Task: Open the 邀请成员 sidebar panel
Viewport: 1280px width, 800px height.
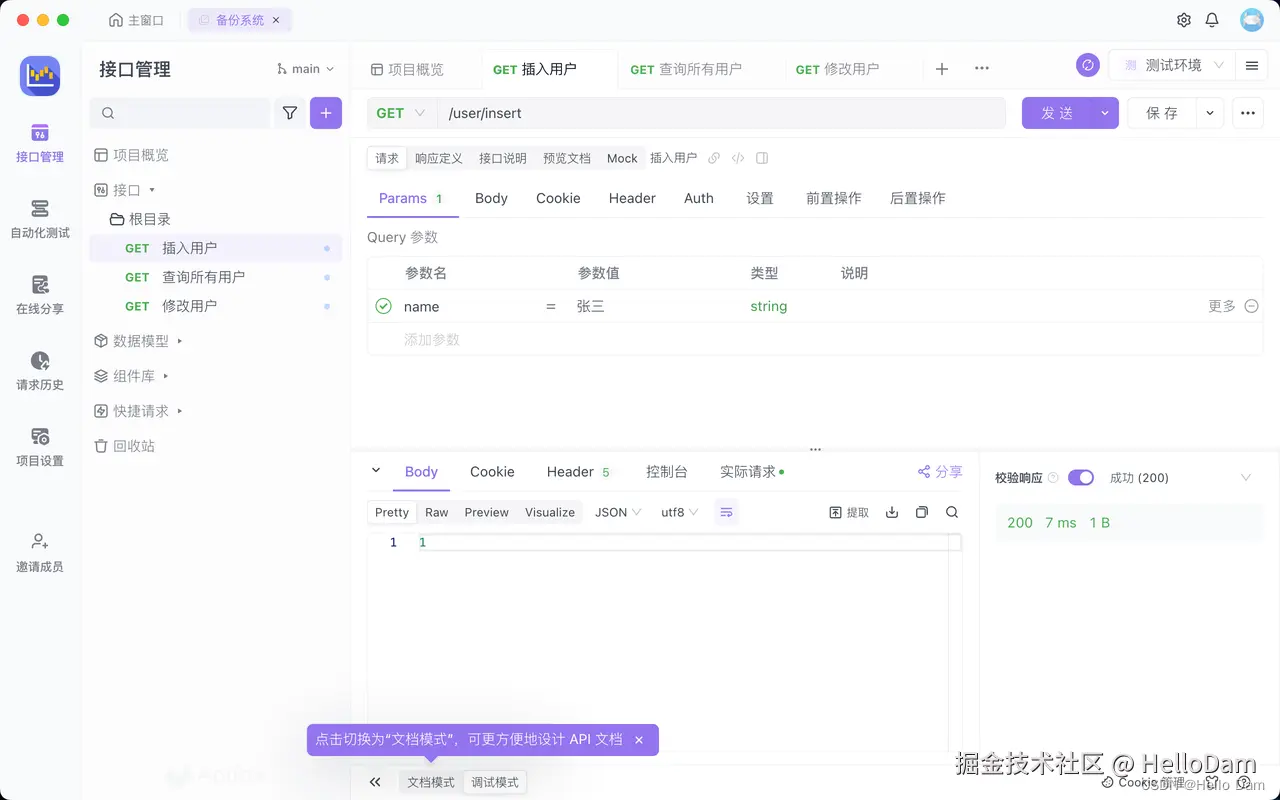Action: pyautogui.click(x=39, y=552)
